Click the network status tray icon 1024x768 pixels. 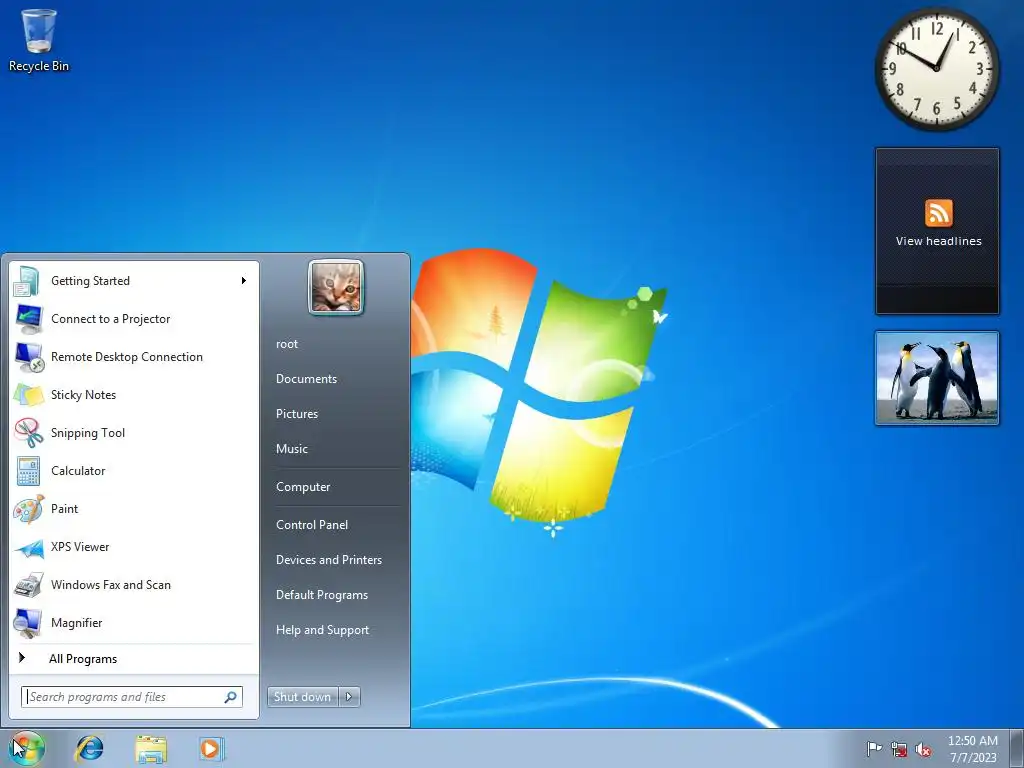click(x=899, y=749)
